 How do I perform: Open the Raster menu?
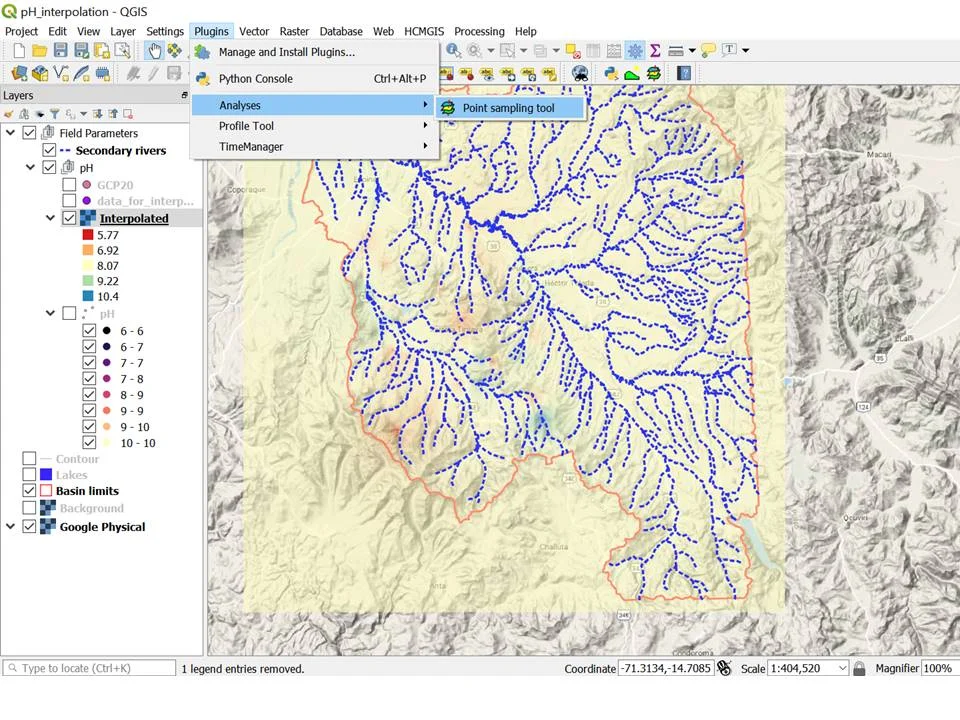pos(294,31)
